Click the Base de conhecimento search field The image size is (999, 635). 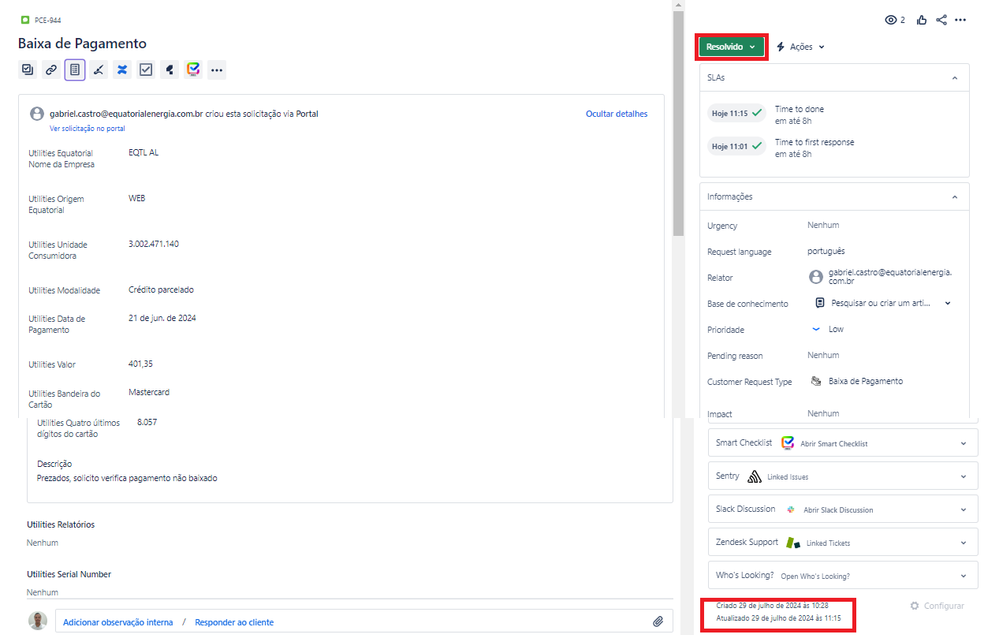pos(880,302)
